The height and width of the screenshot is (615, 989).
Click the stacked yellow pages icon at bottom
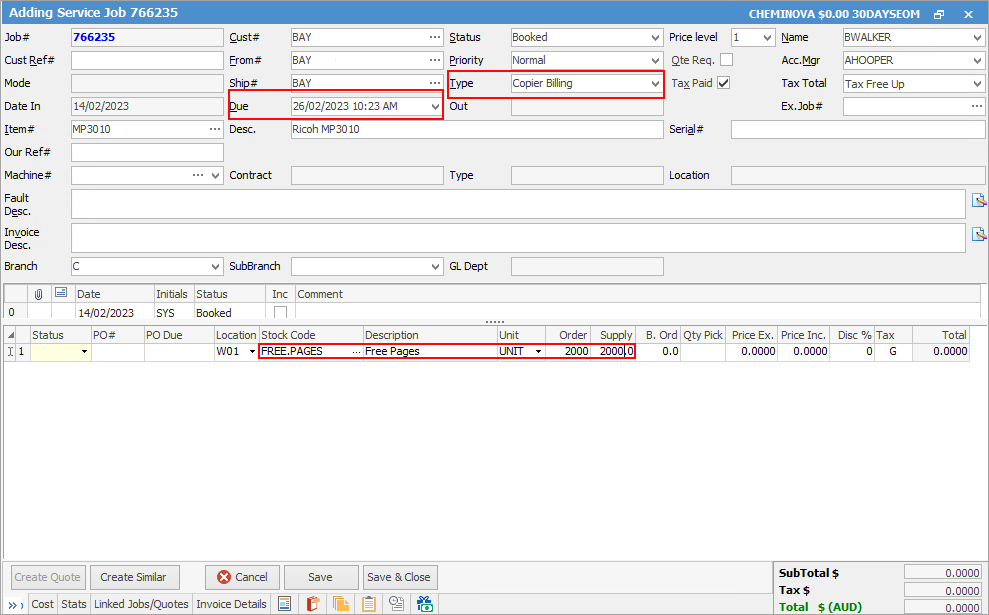pos(341,604)
